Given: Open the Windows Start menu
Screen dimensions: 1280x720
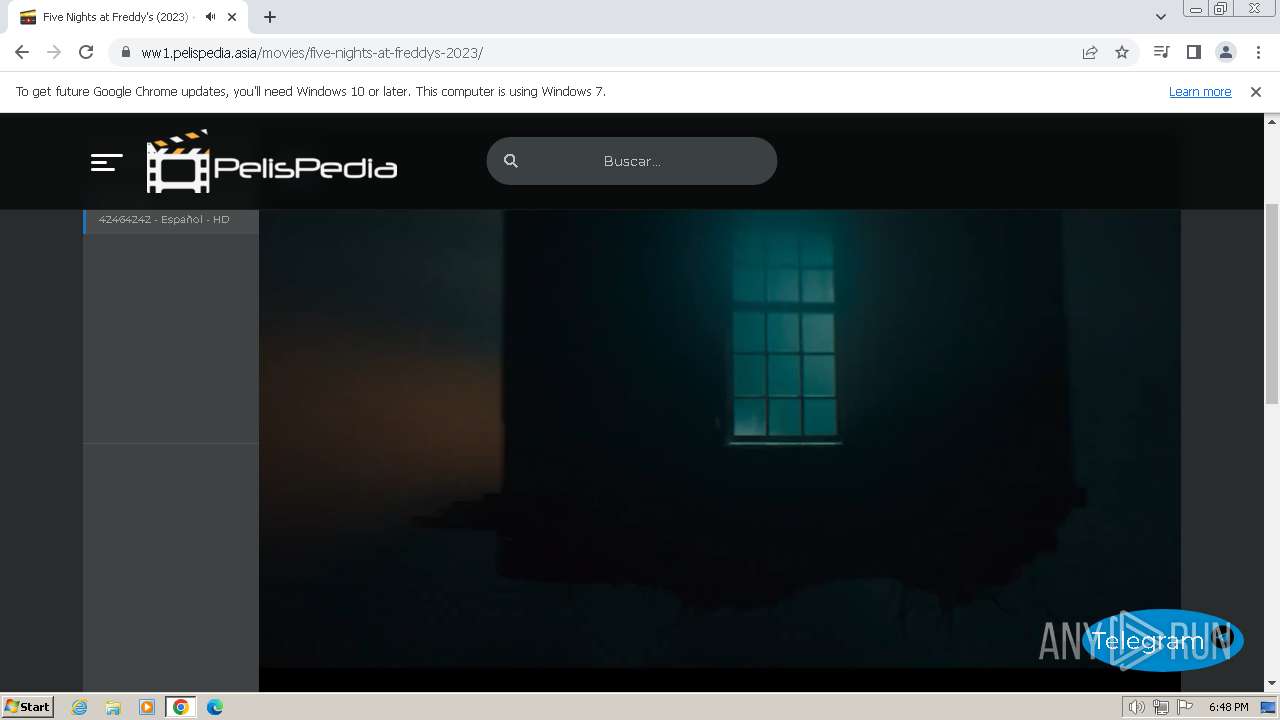Looking at the screenshot, I should tap(28, 707).
